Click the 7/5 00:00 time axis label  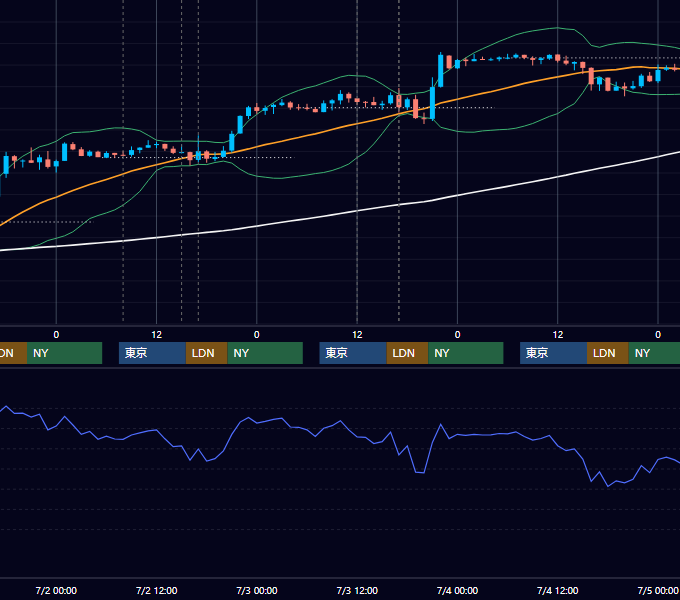click(658, 590)
